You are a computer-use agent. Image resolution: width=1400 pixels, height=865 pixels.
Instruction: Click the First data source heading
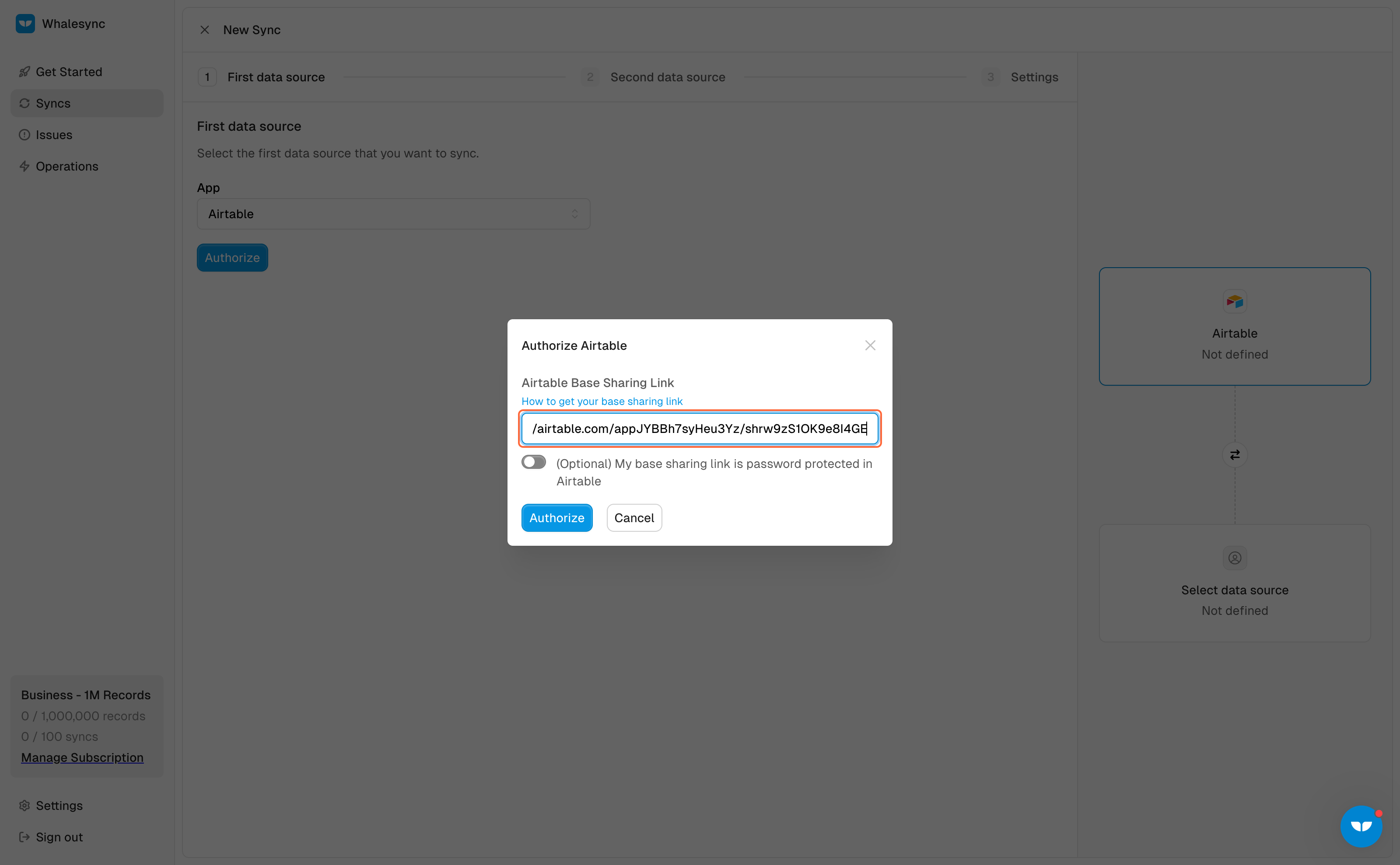coord(249,126)
